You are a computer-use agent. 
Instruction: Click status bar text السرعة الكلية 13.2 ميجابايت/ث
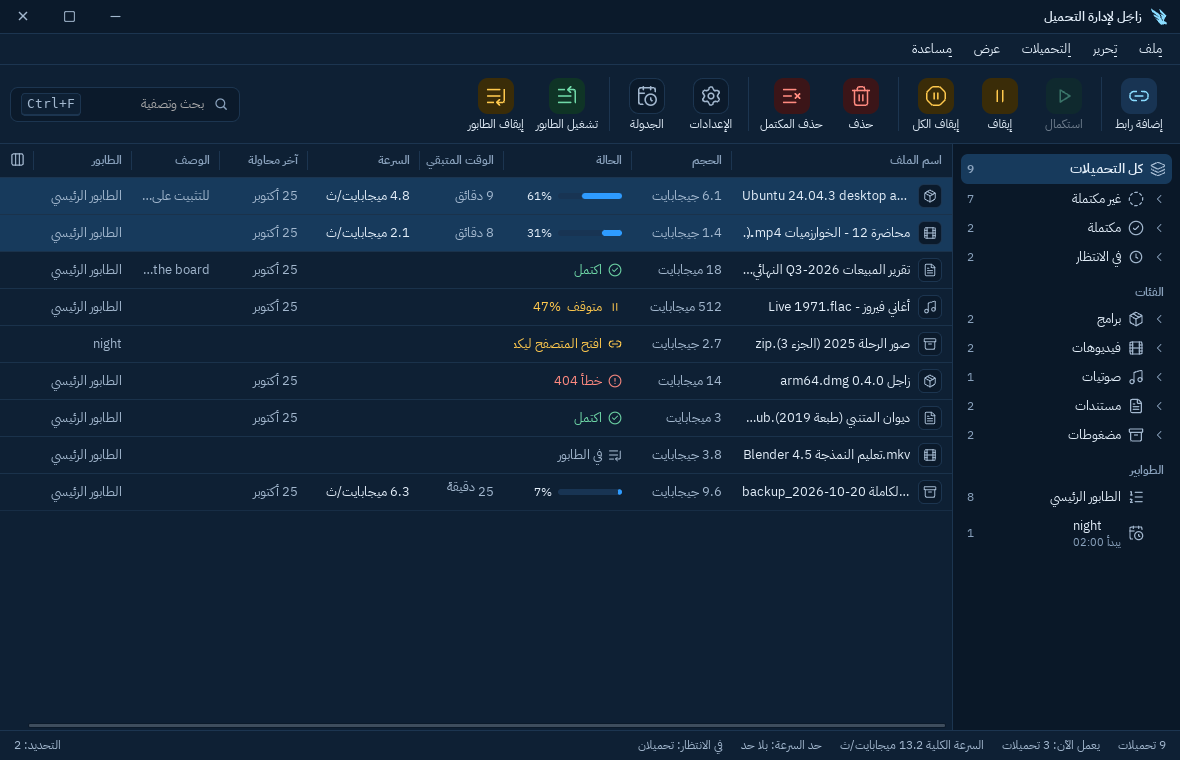tap(911, 745)
